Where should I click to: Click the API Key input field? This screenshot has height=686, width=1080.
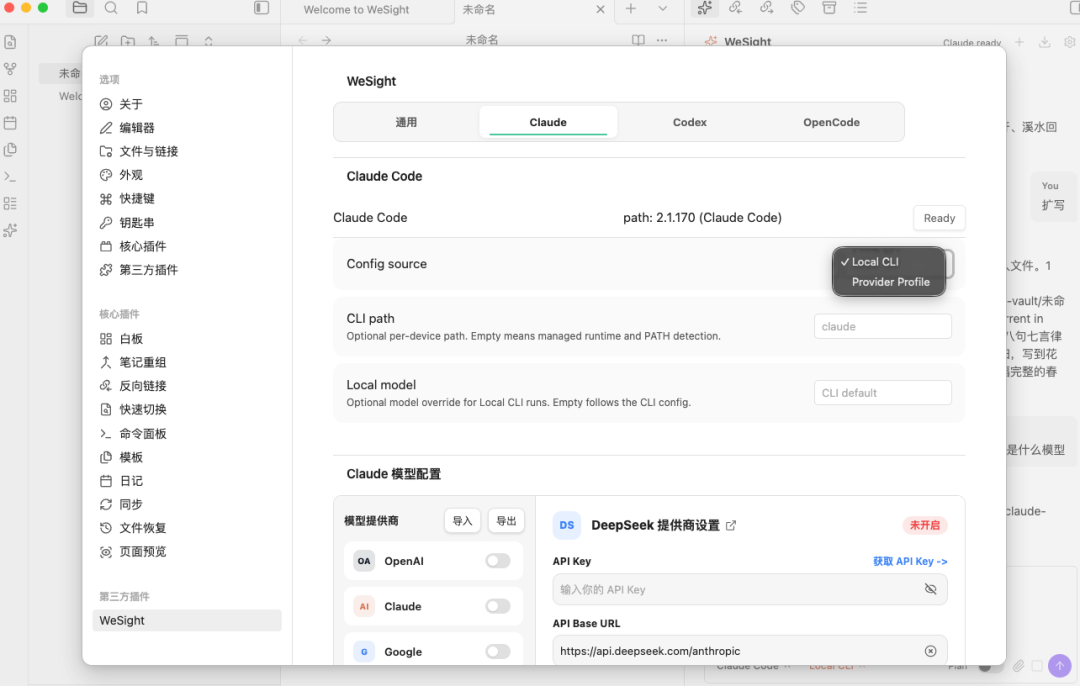tap(749, 590)
